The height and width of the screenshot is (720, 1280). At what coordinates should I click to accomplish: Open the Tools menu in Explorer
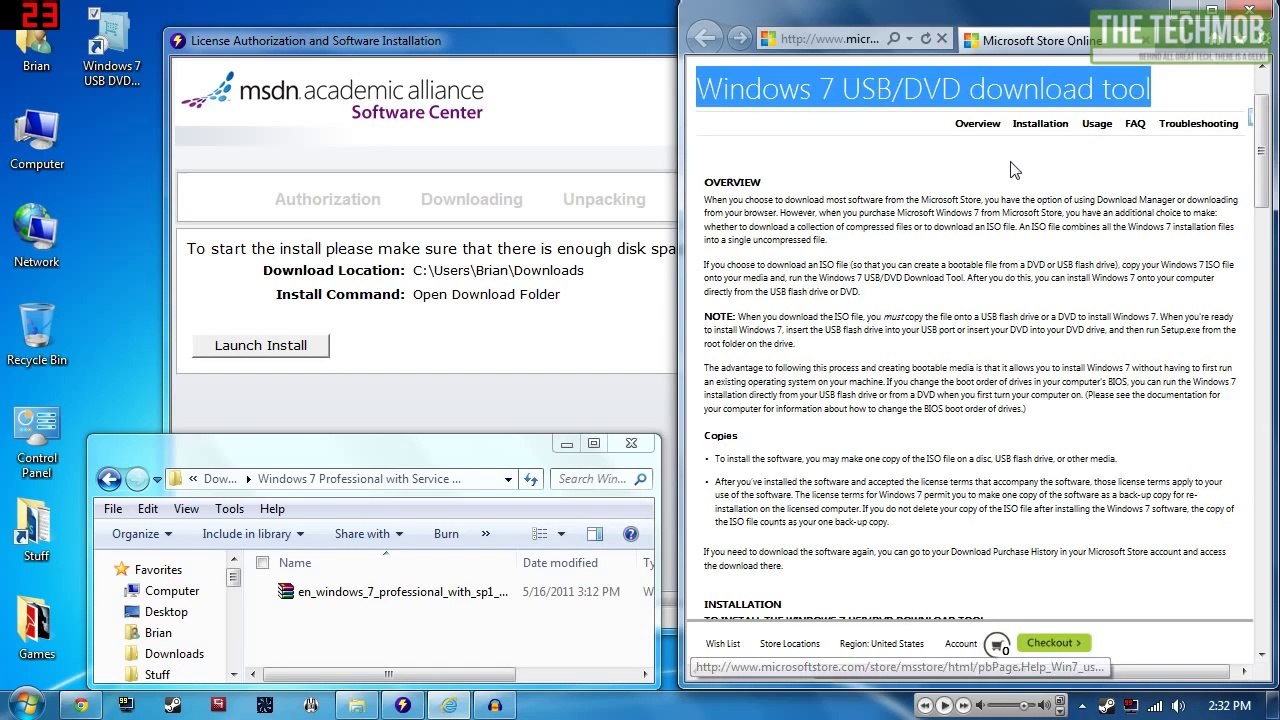229,509
